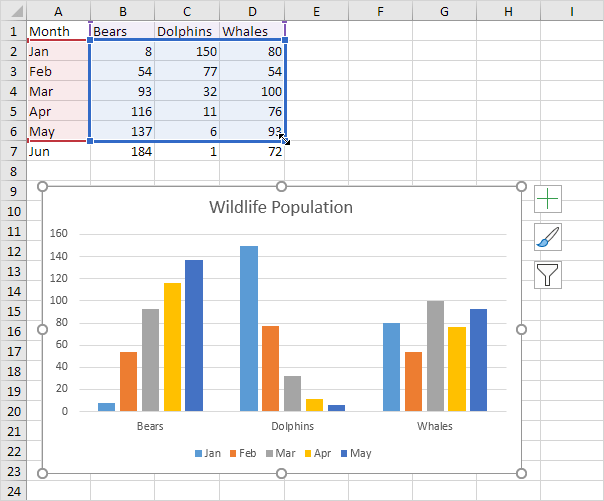Click the Select All corner button
Screen dimensions: 604x501
(x=12, y=10)
